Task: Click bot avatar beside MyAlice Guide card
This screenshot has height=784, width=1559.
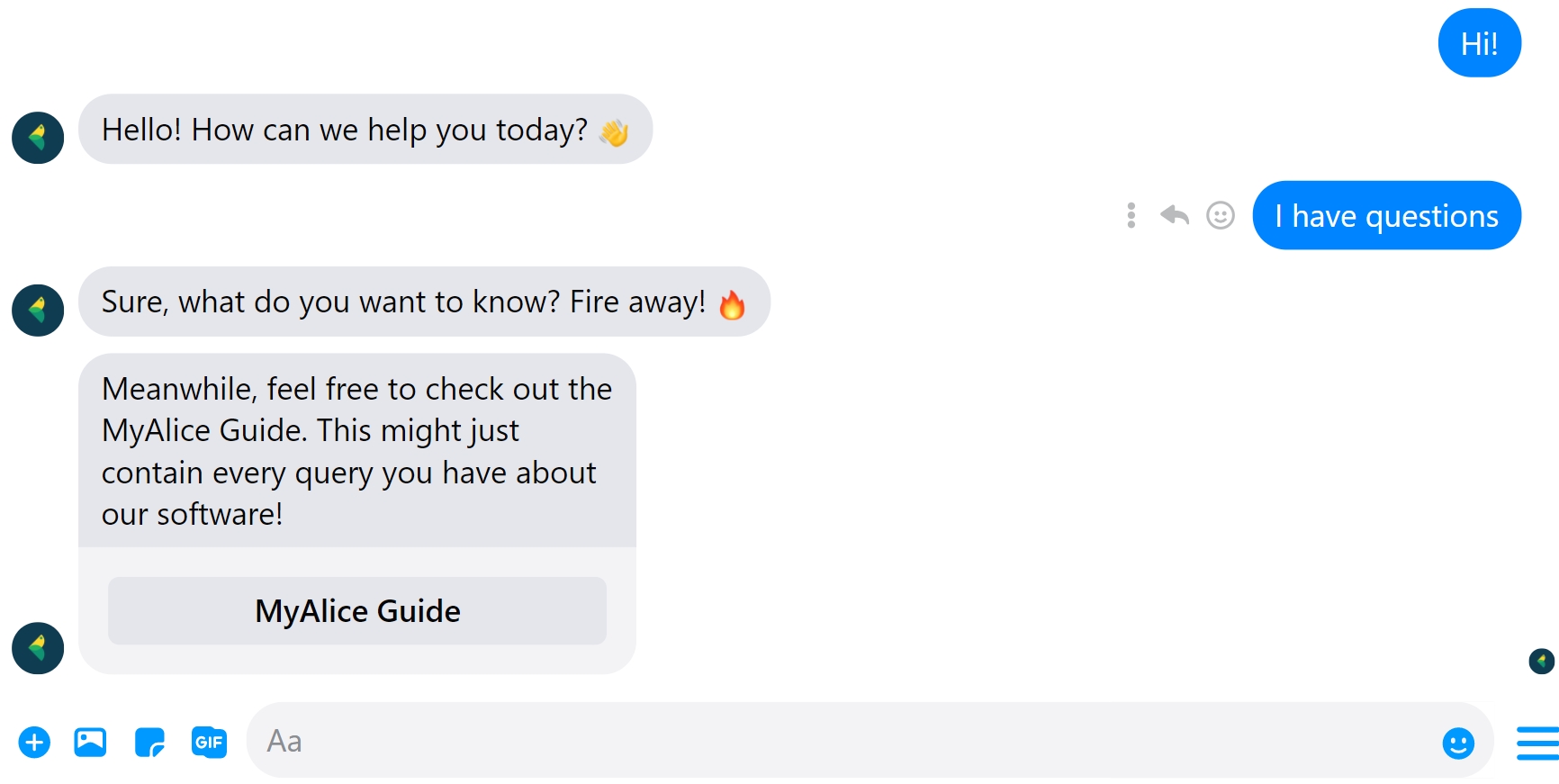Action: pos(38,648)
